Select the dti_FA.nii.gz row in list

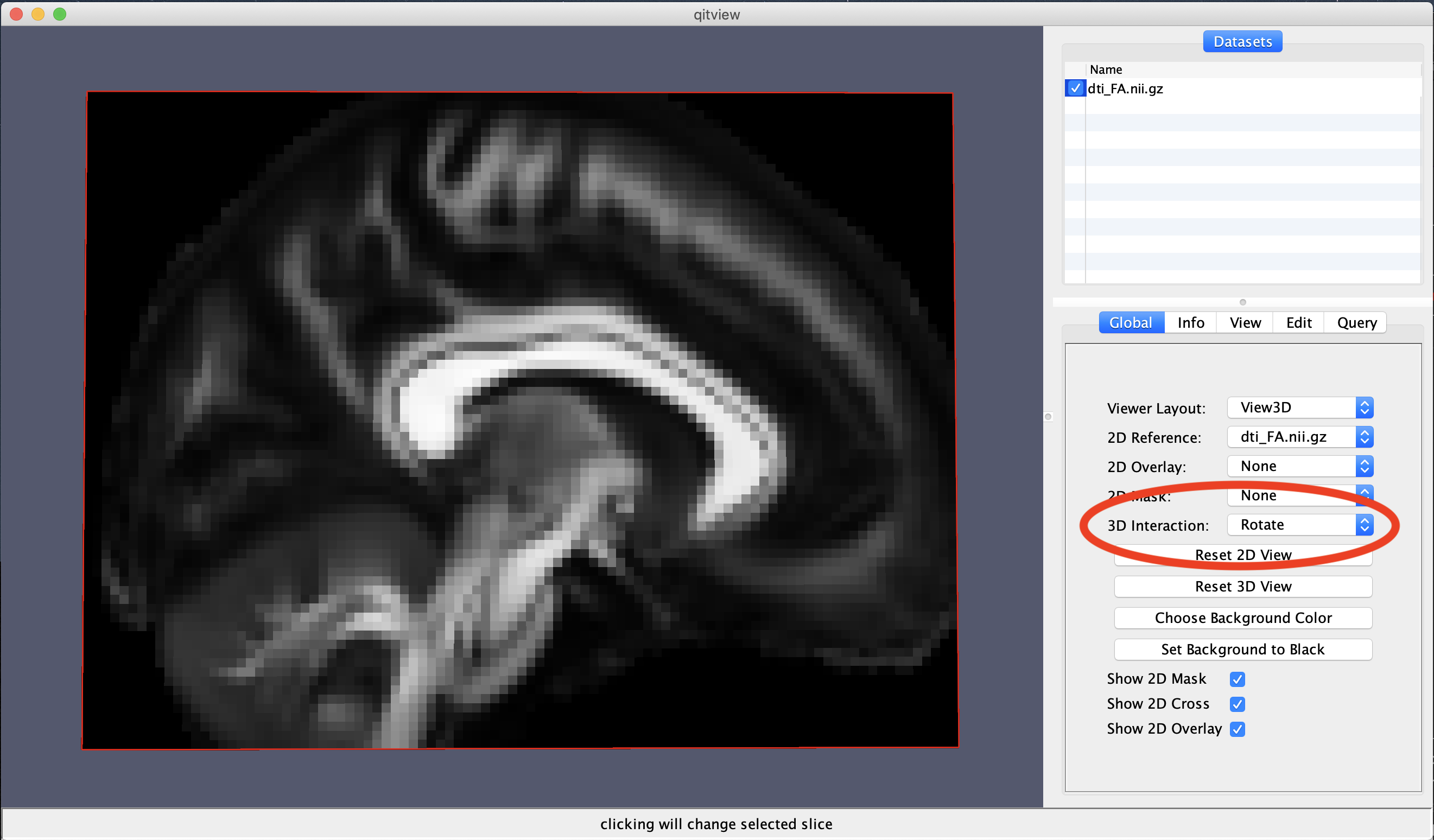click(1125, 88)
